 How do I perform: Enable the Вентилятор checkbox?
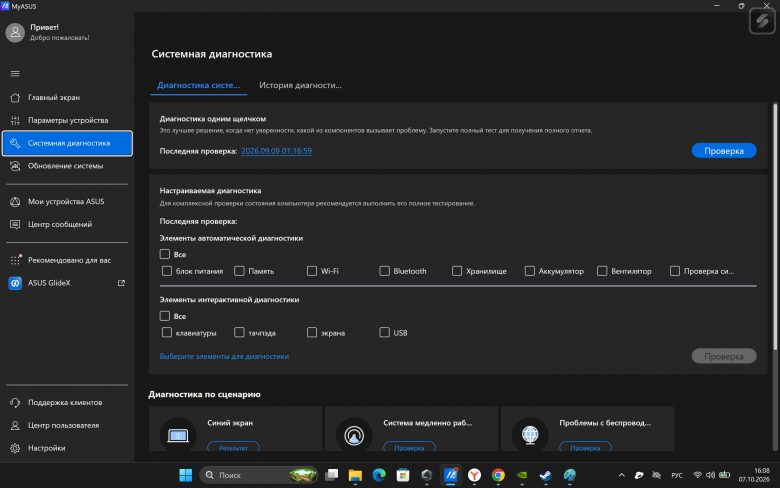(602, 271)
